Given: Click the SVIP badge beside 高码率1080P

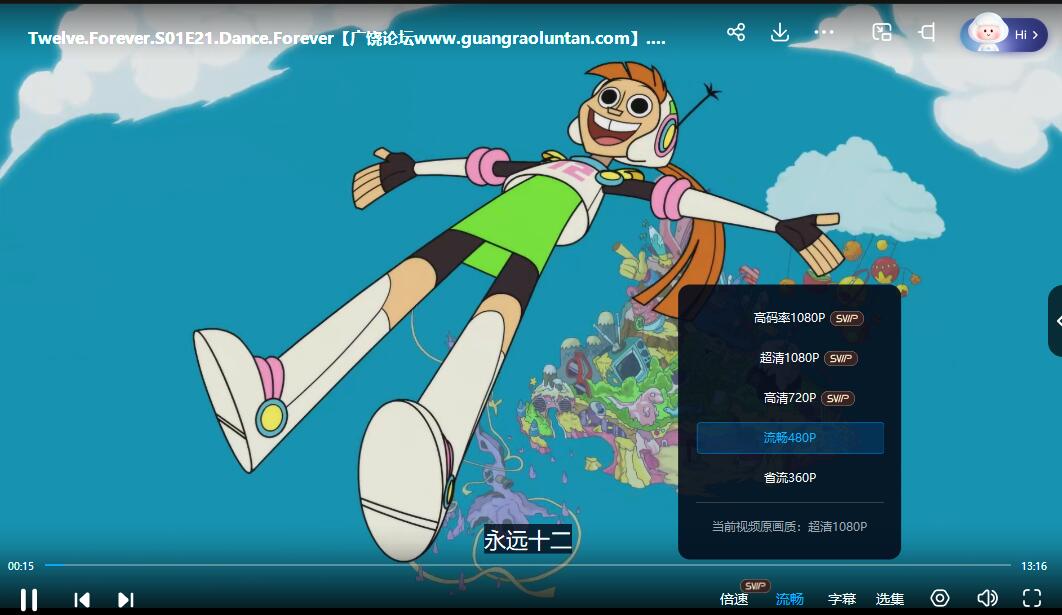Looking at the screenshot, I should click(847, 318).
